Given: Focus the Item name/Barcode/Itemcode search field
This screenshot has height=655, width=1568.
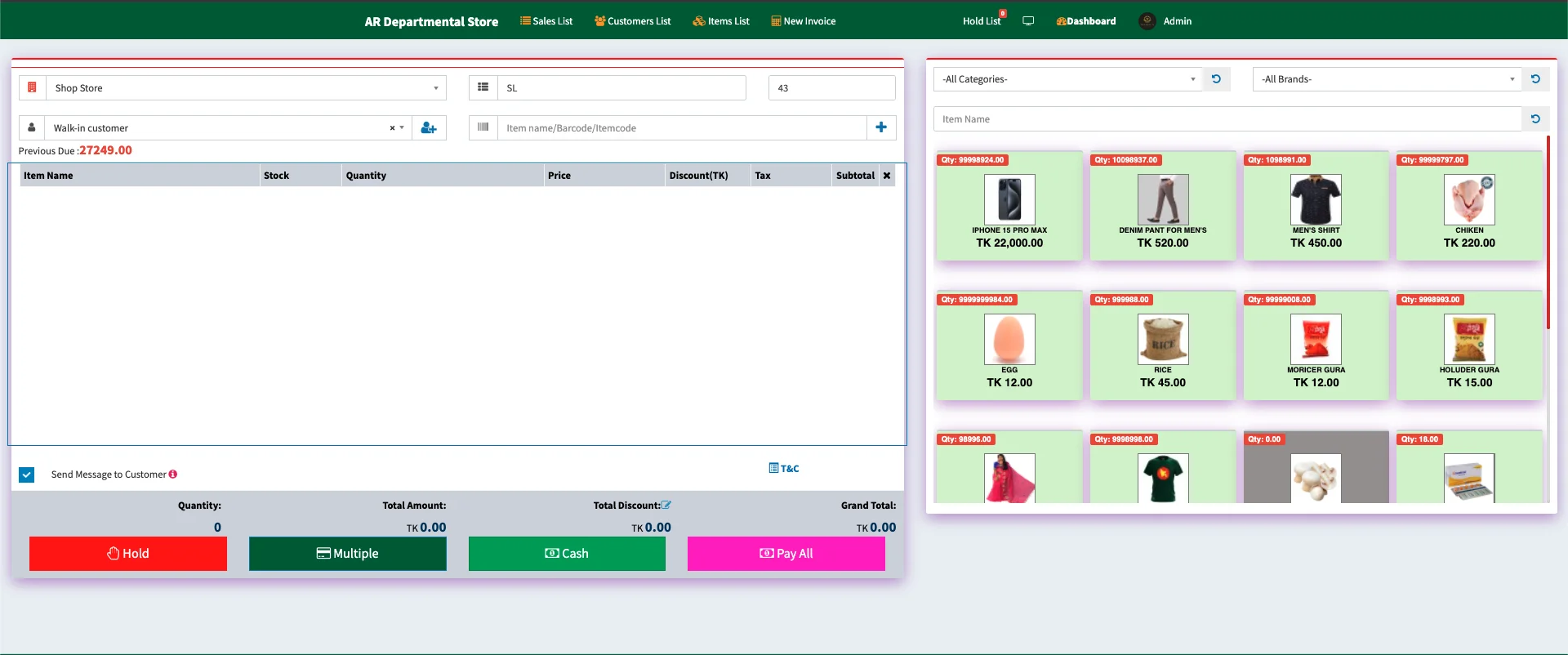Looking at the screenshot, I should (682, 128).
